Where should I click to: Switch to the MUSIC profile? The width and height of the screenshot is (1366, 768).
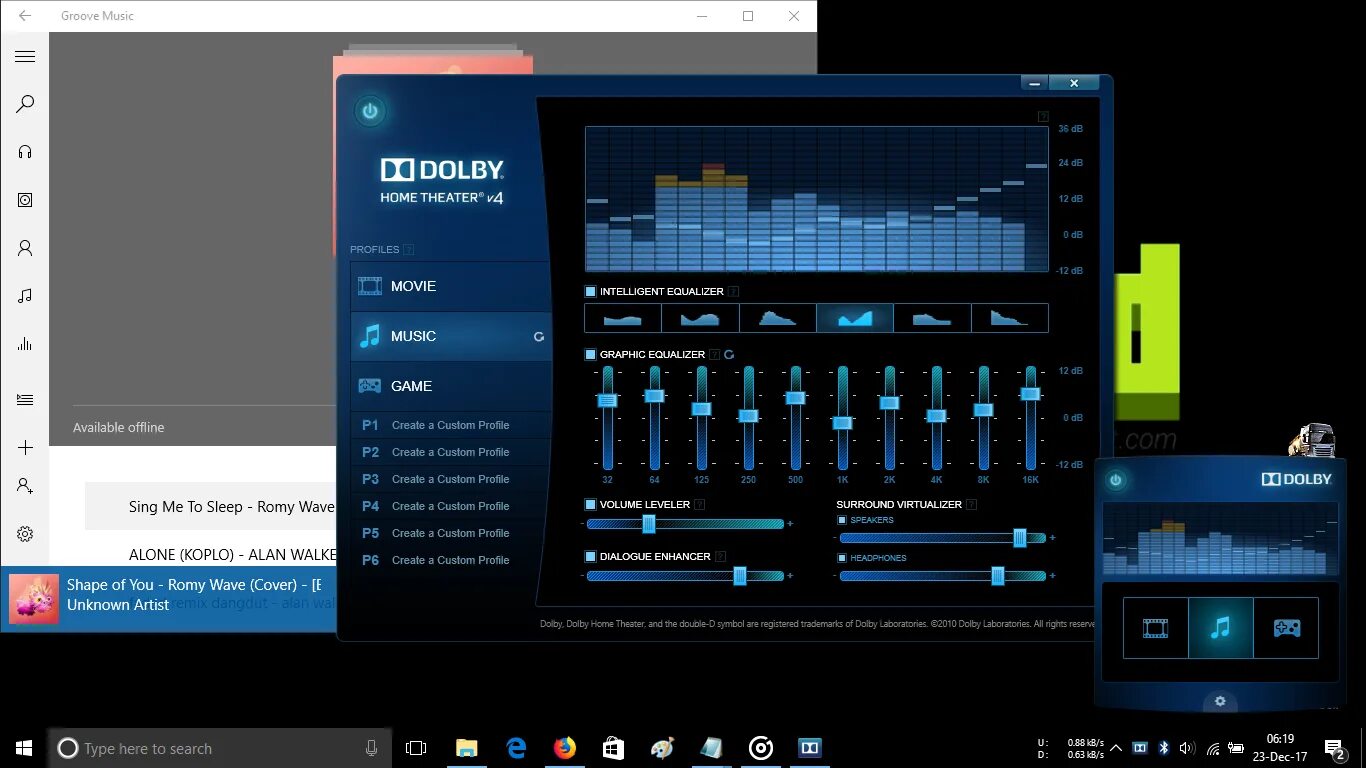[x=450, y=336]
